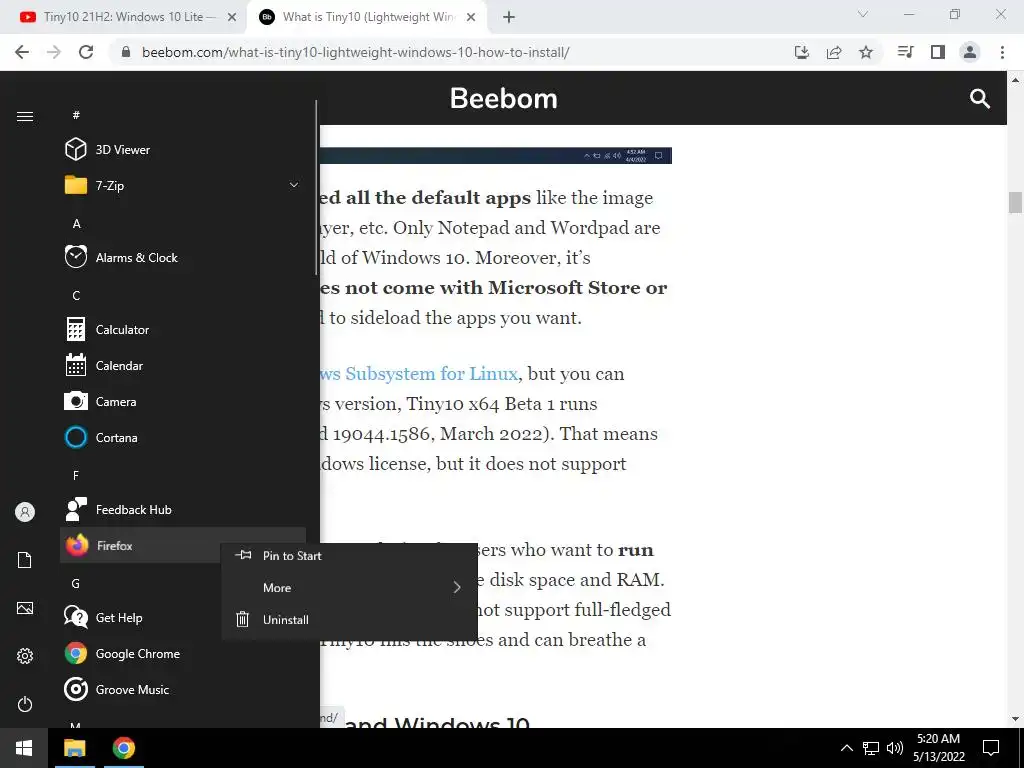
Task: Close the What is Tiny10 tab
Action: pos(471,17)
